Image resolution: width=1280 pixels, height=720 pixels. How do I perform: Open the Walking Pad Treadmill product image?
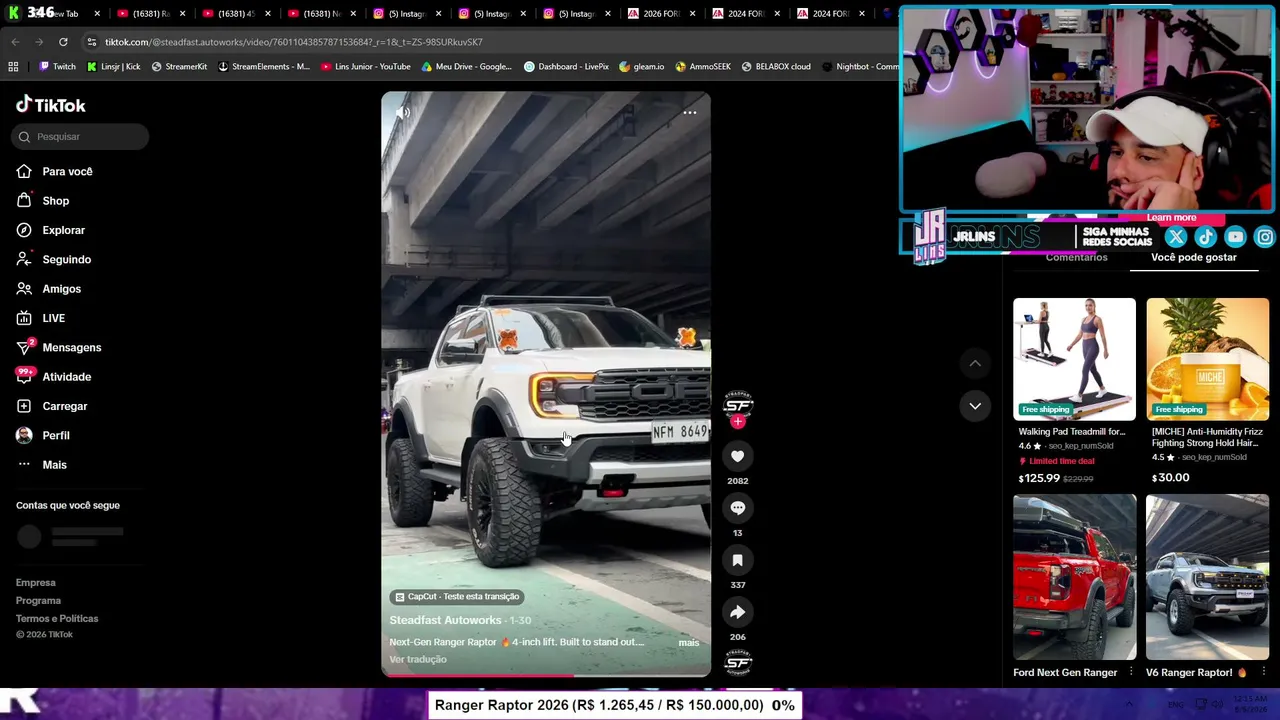click(x=1074, y=359)
